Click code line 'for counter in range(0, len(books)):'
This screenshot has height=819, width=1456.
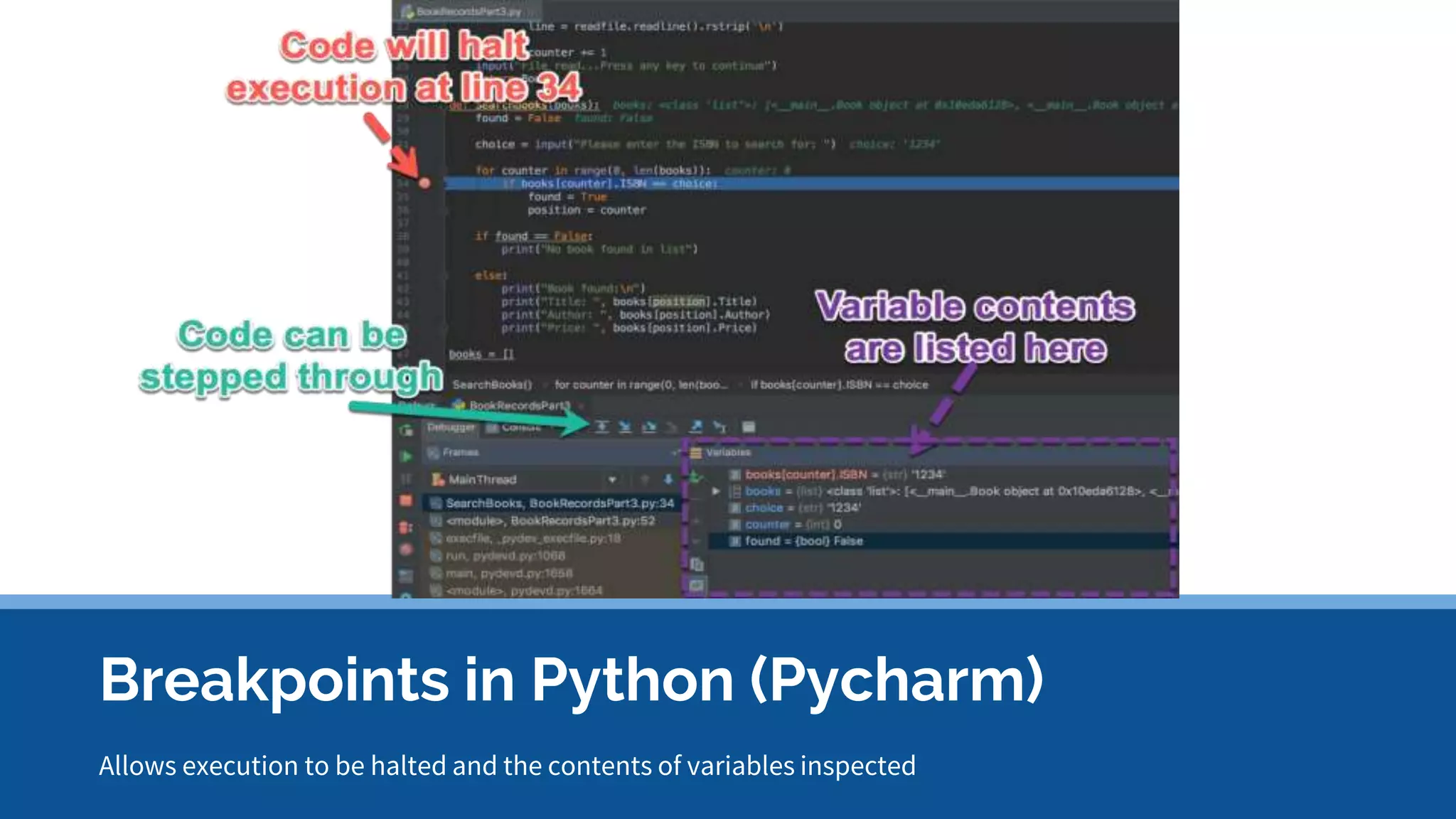(x=593, y=171)
